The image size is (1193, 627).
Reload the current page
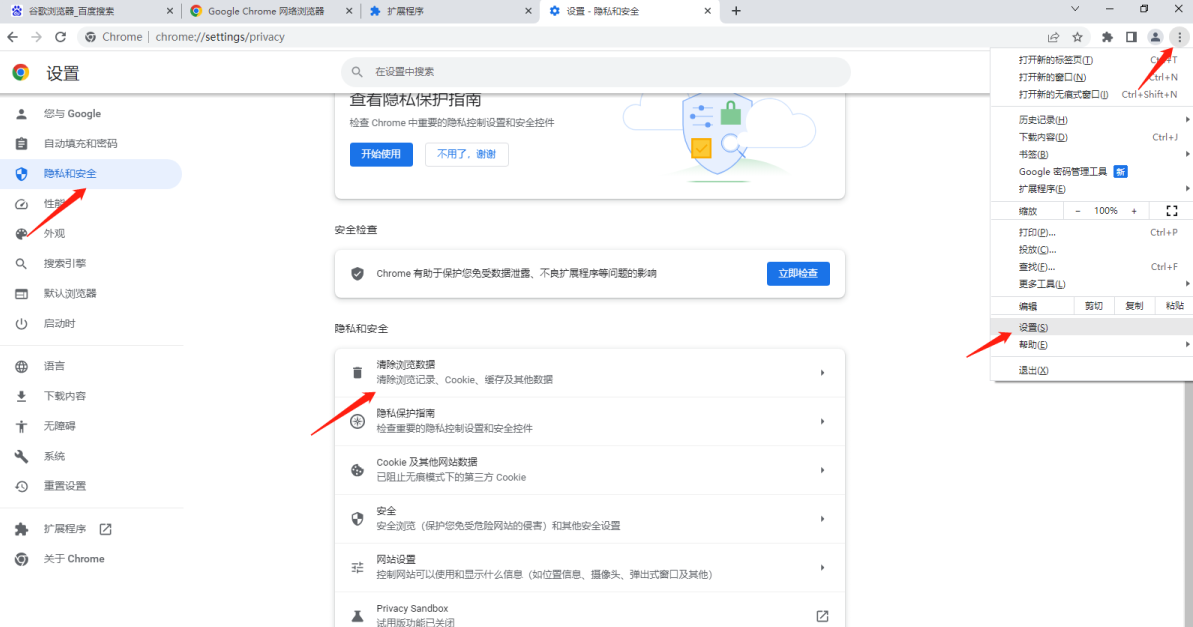point(61,37)
